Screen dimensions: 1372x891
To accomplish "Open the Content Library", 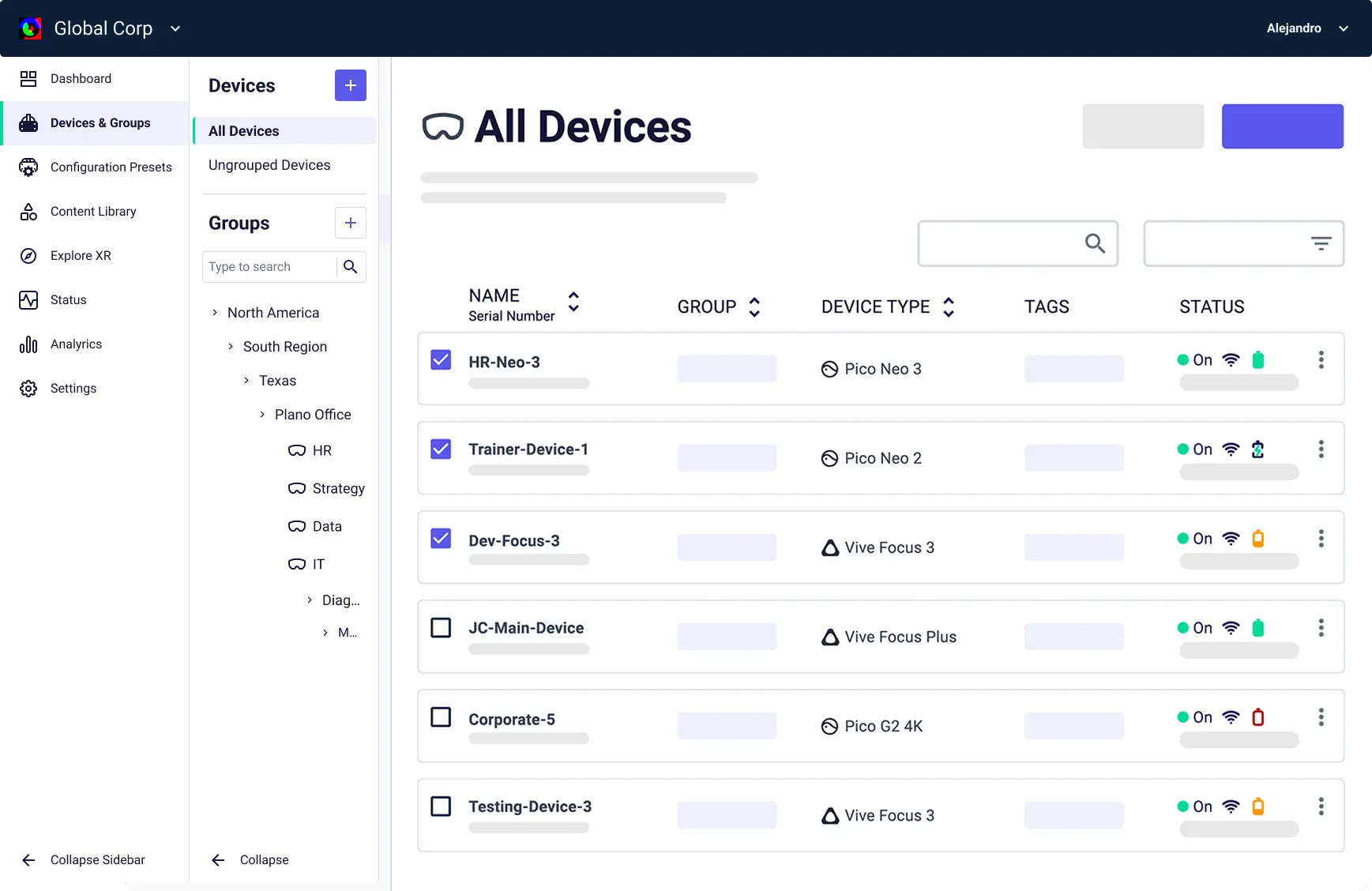I will 92,211.
